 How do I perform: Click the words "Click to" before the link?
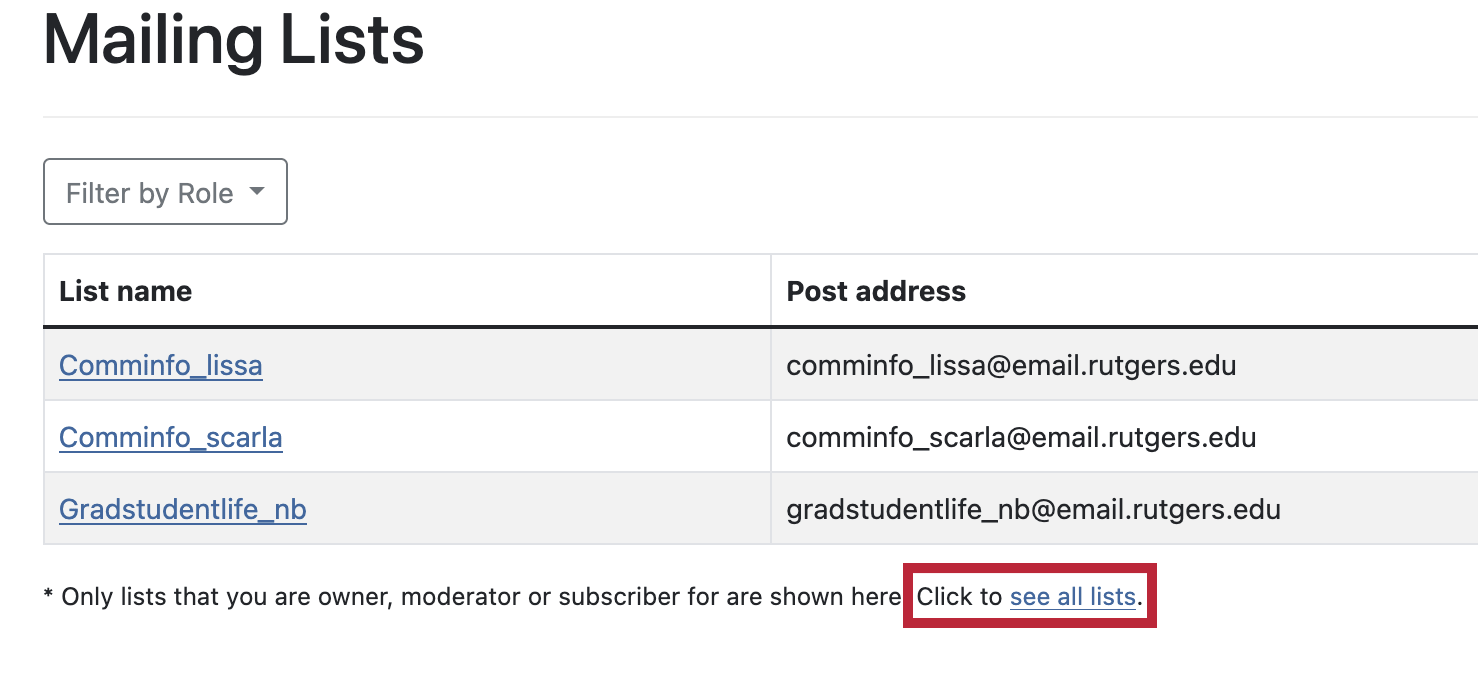tap(959, 597)
